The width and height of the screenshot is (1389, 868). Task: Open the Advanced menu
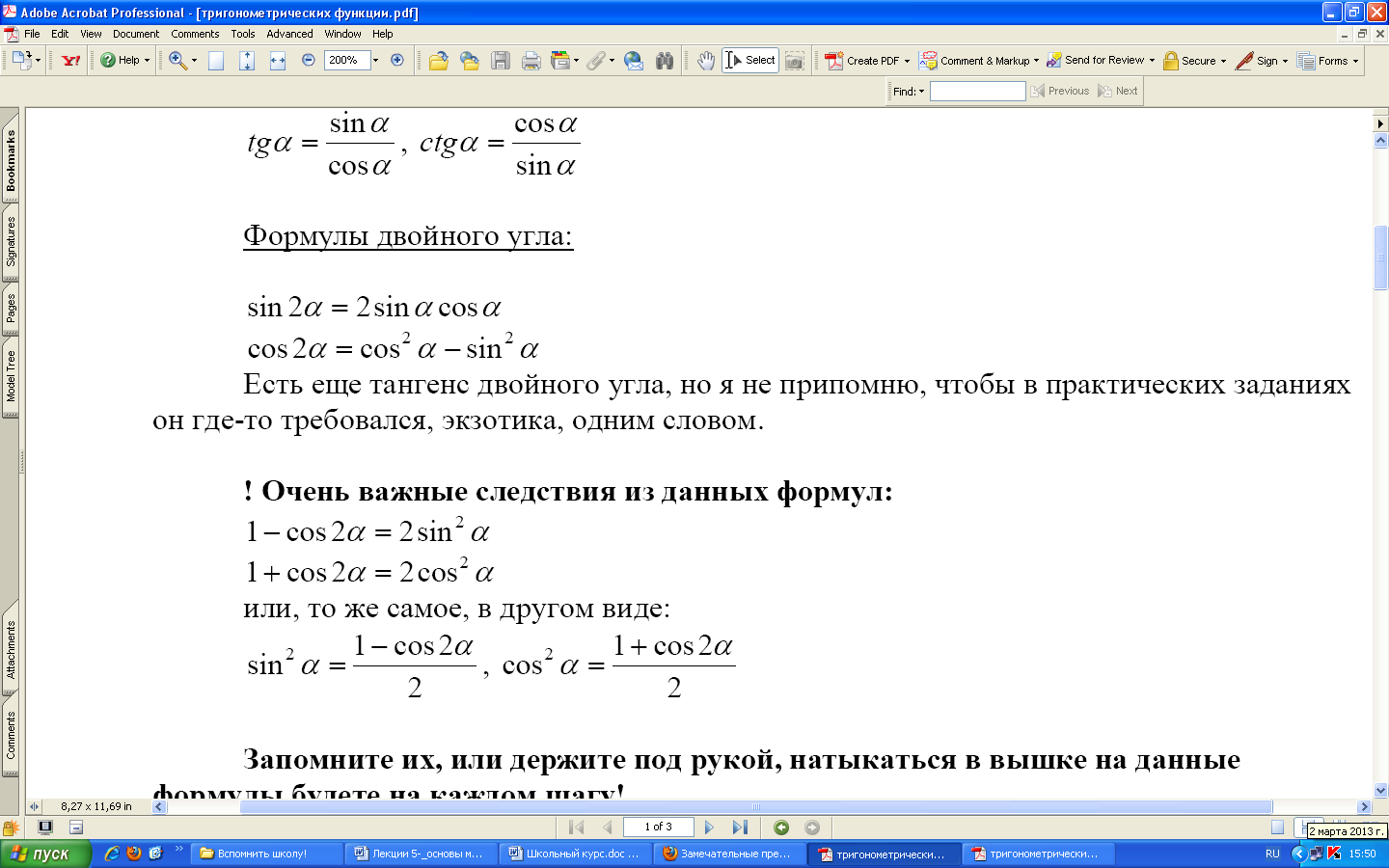(x=289, y=34)
